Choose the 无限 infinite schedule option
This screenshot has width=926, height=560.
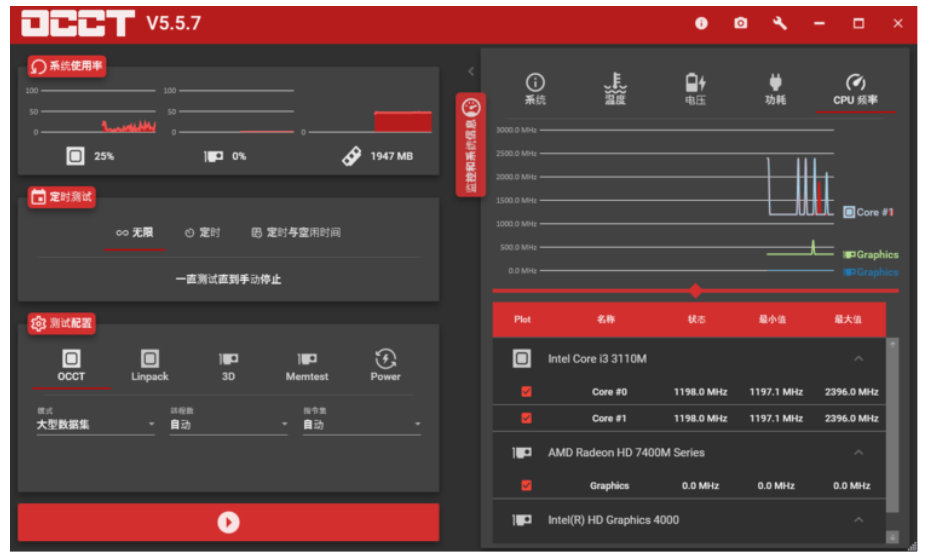click(x=135, y=233)
